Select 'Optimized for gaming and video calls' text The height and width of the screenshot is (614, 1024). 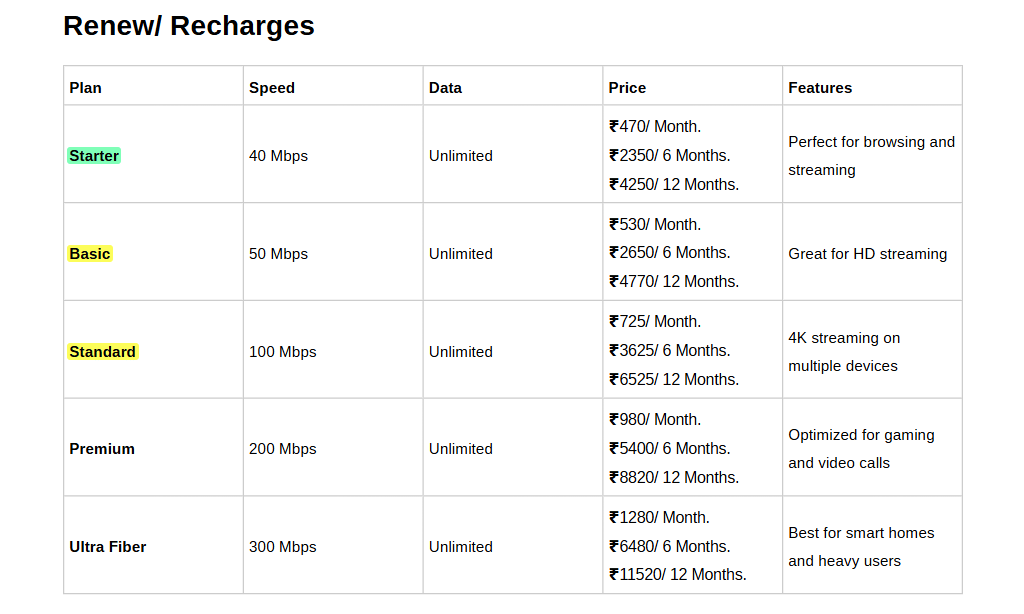tap(861, 449)
